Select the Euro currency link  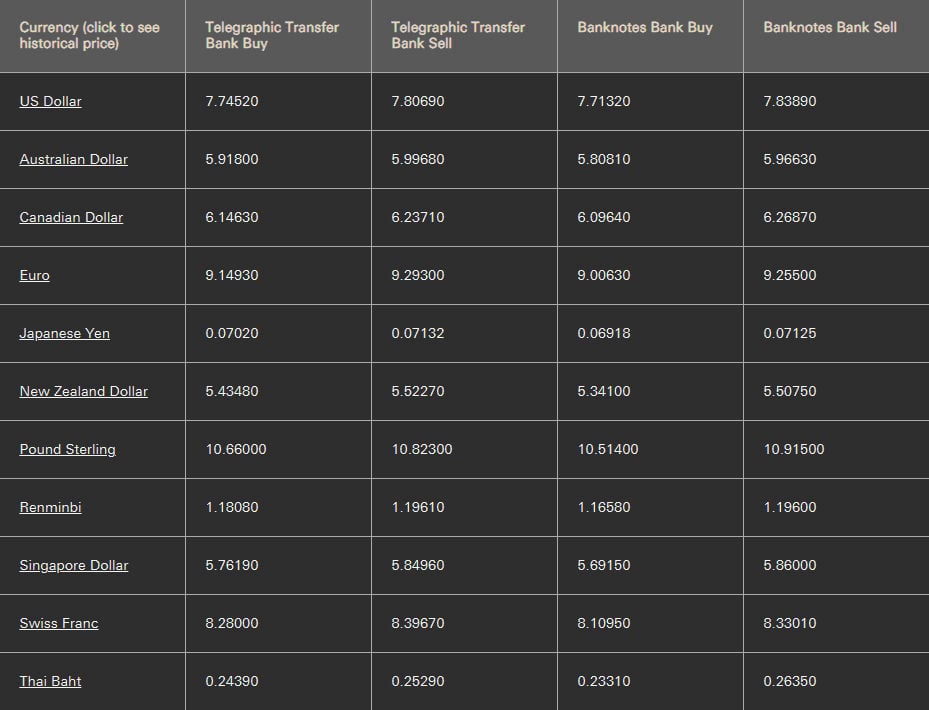pos(34,275)
